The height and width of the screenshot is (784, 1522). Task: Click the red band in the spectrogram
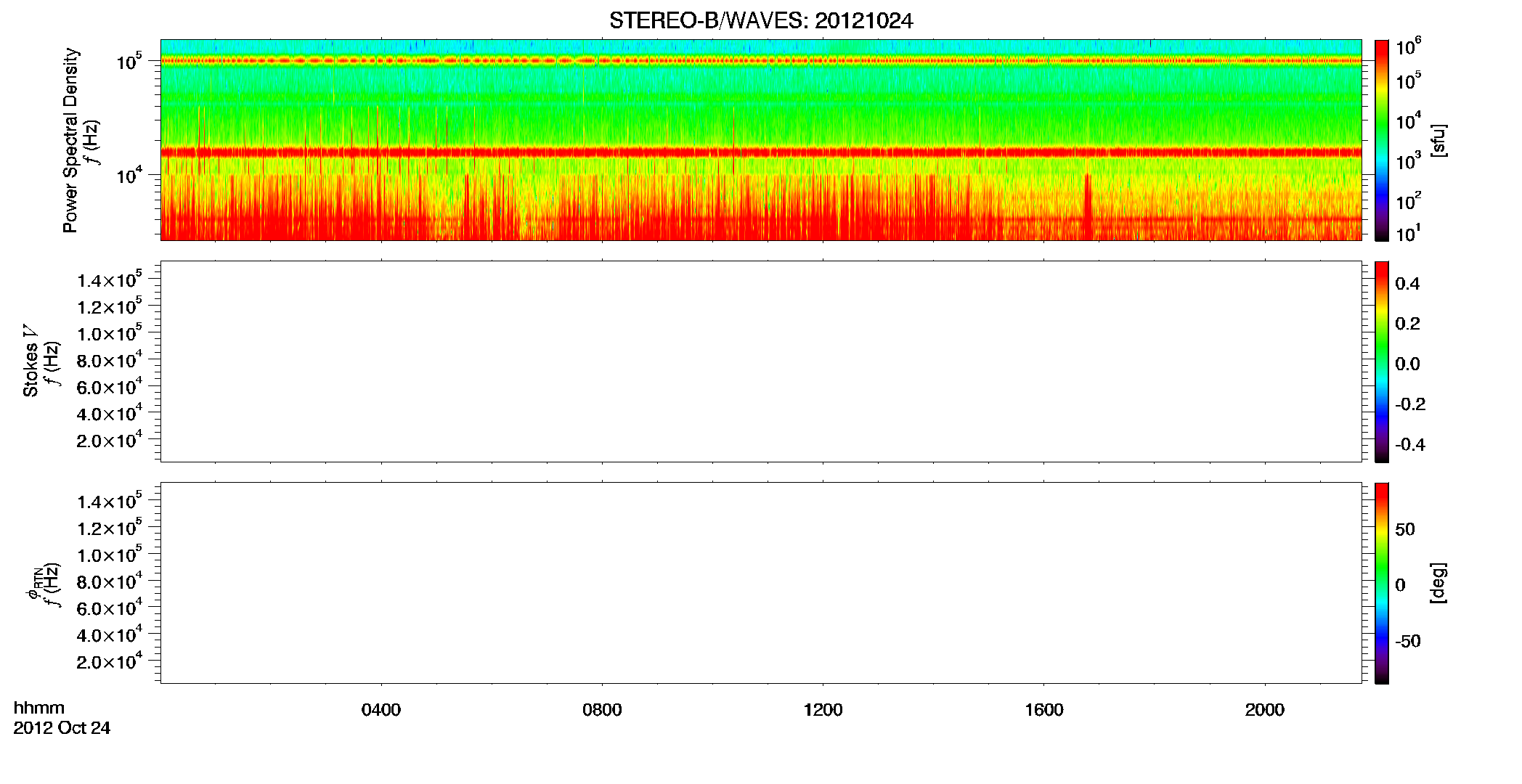[x=761, y=152]
